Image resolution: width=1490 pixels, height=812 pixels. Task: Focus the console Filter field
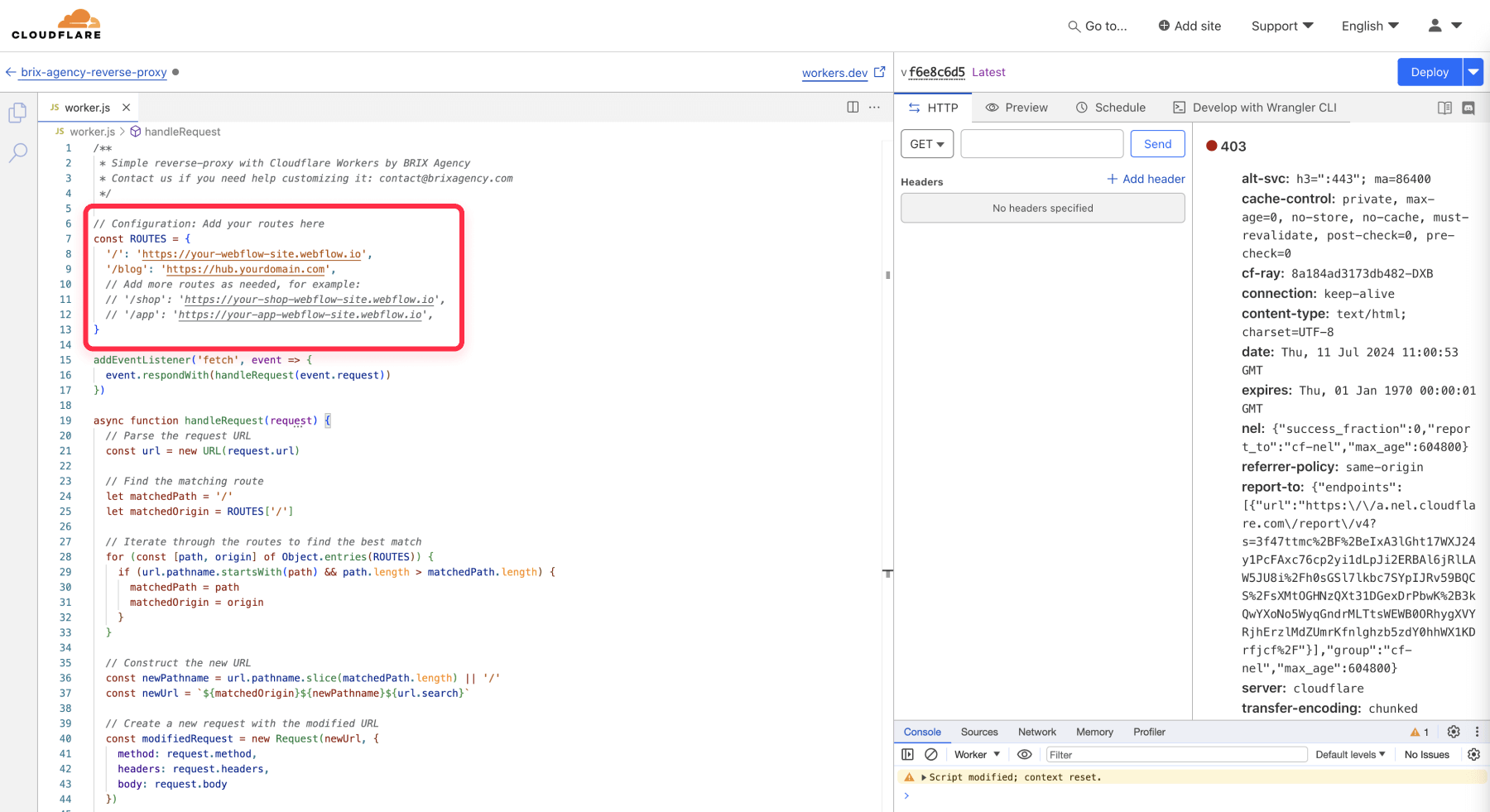1176,754
